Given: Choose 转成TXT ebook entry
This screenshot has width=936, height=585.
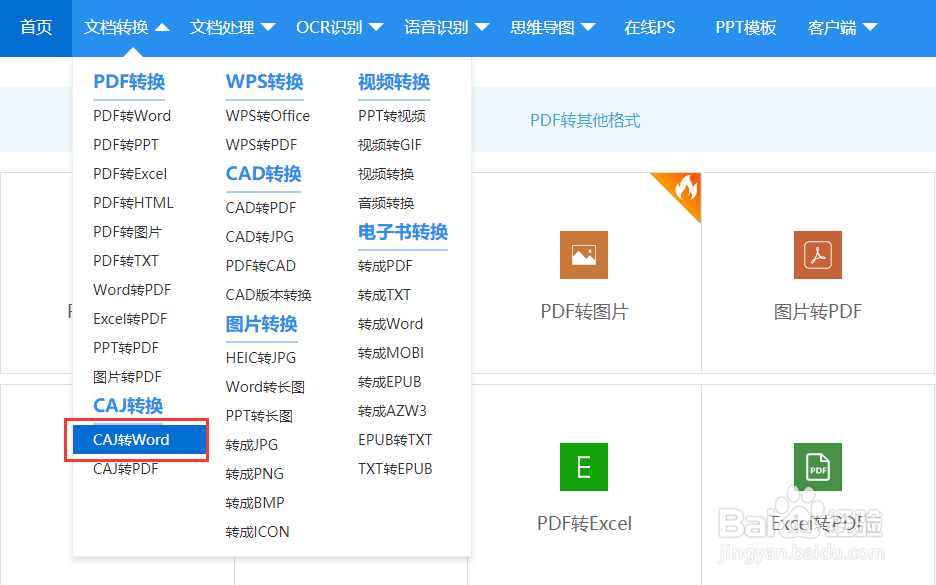Looking at the screenshot, I should pos(384,295).
